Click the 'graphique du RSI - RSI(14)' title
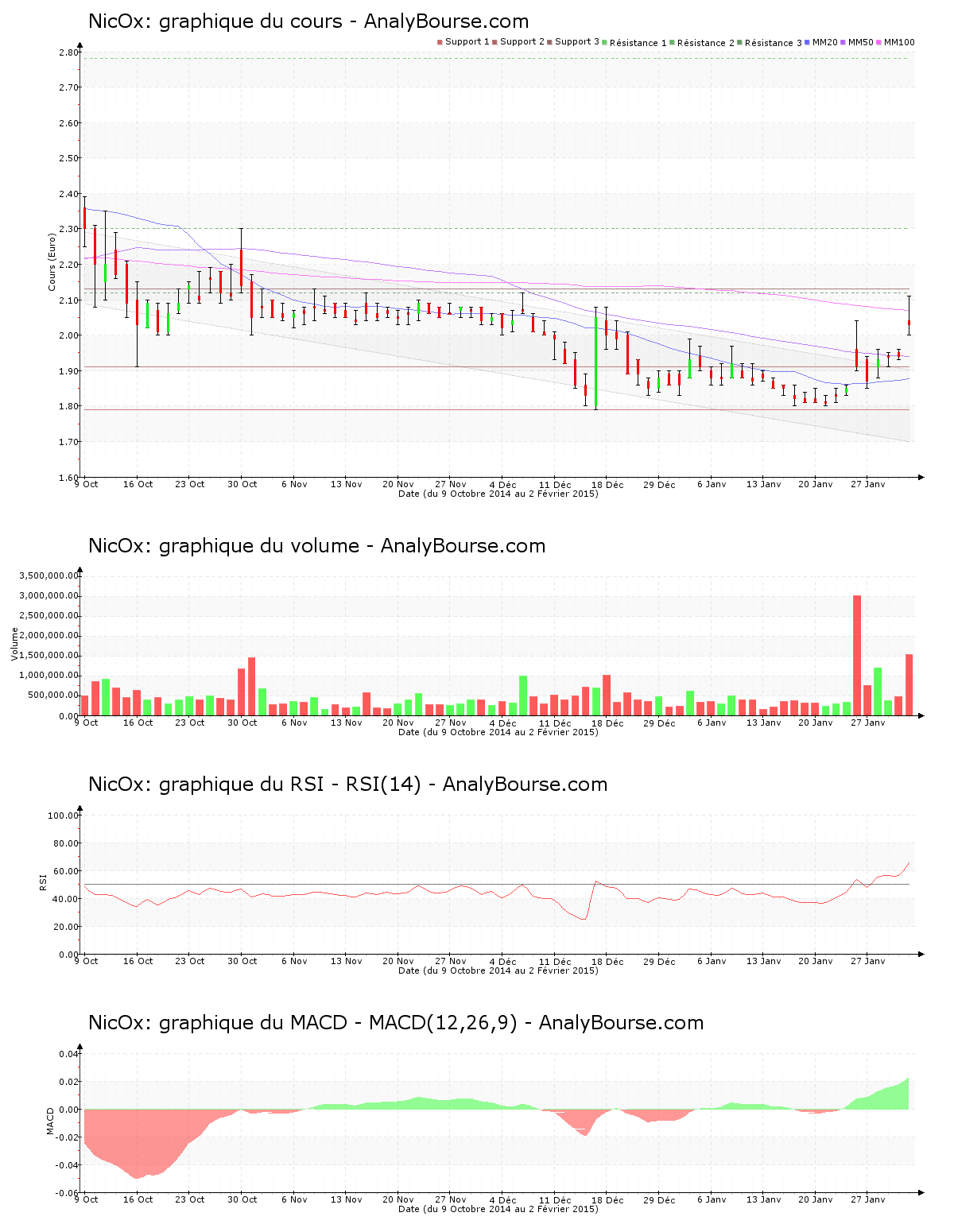This screenshot has width=954, height=1232. pos(289,785)
